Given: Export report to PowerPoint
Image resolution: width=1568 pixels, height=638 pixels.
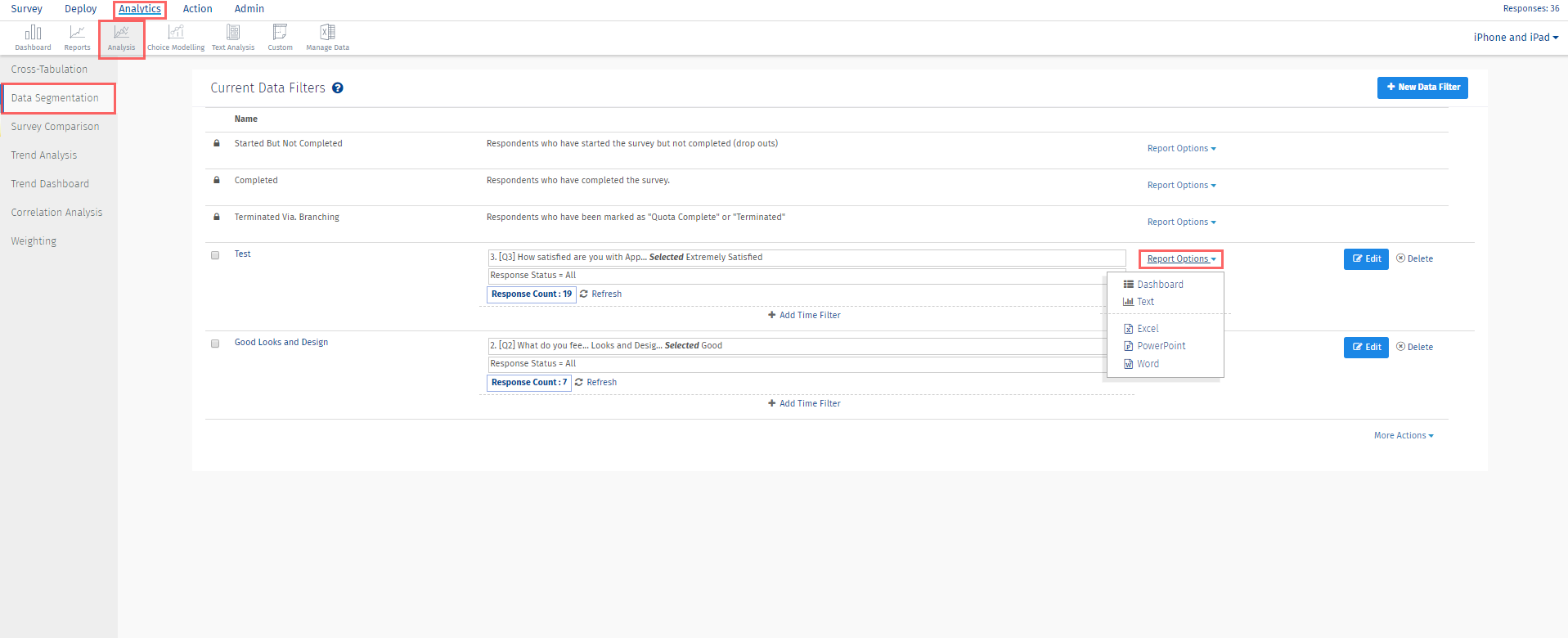Looking at the screenshot, I should [1154, 346].
